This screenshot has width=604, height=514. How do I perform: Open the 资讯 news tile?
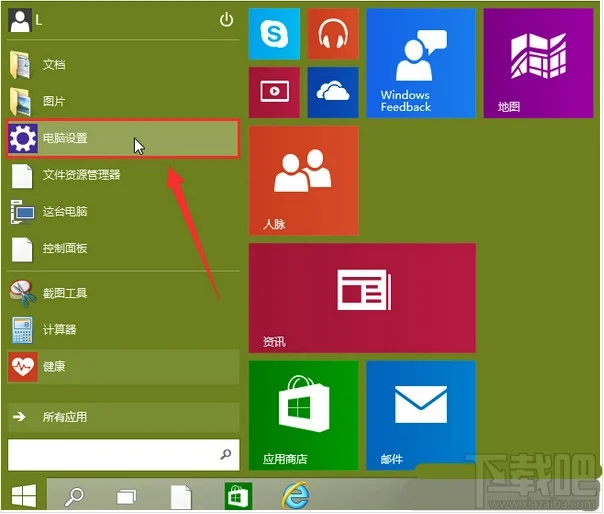(x=362, y=298)
